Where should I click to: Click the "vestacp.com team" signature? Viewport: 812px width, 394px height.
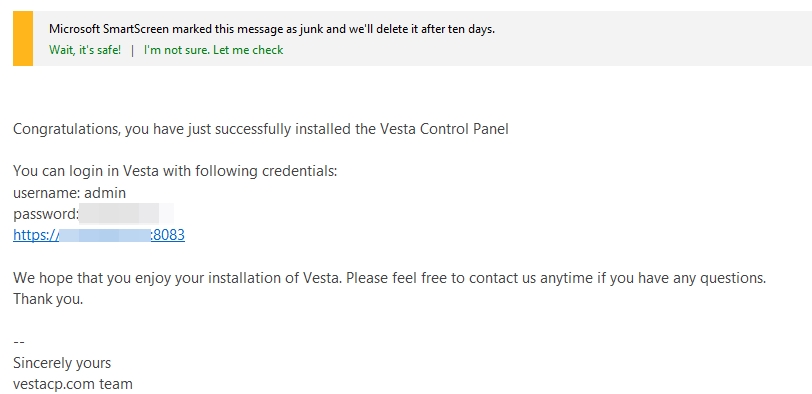73,384
